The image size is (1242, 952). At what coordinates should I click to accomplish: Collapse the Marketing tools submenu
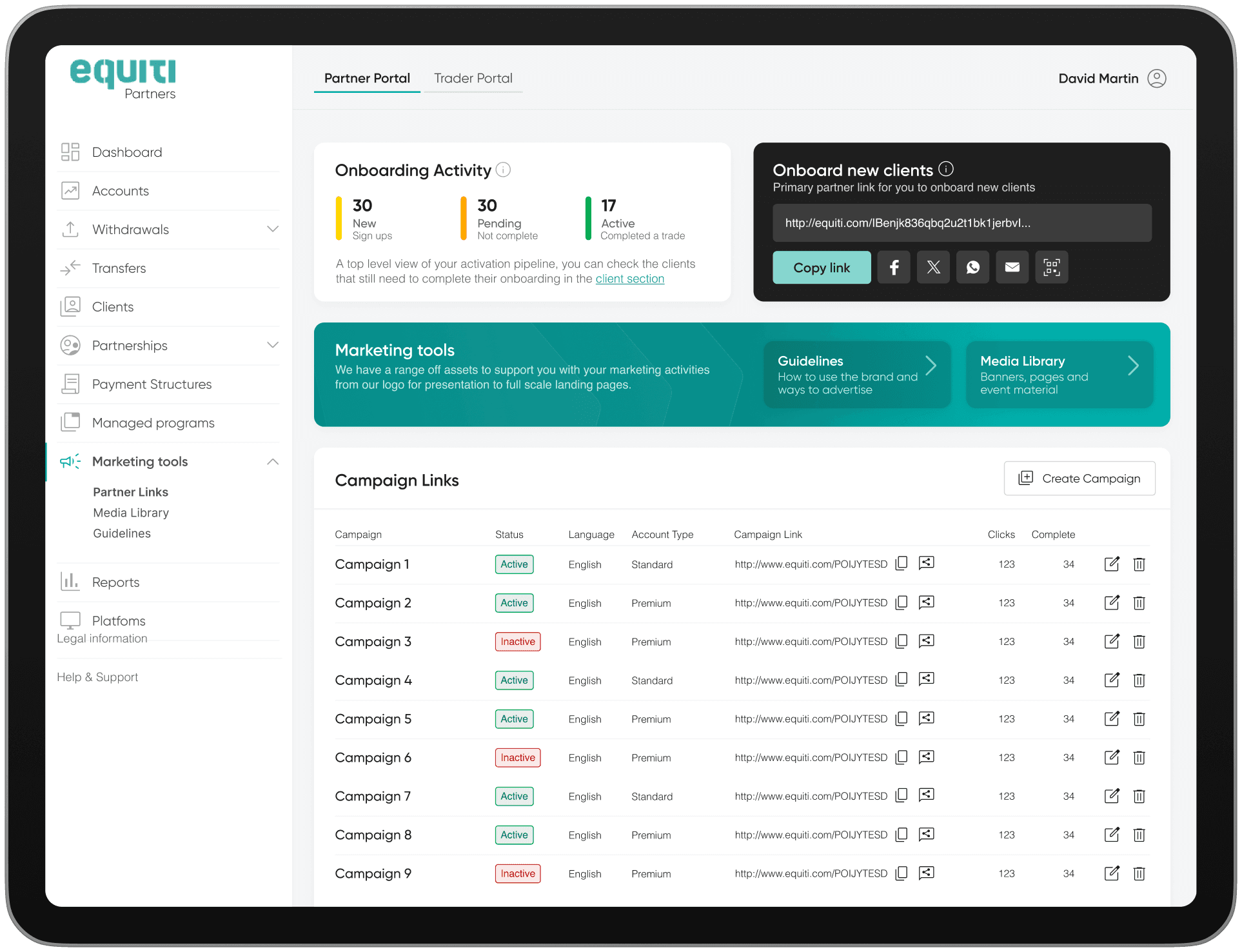pos(273,461)
